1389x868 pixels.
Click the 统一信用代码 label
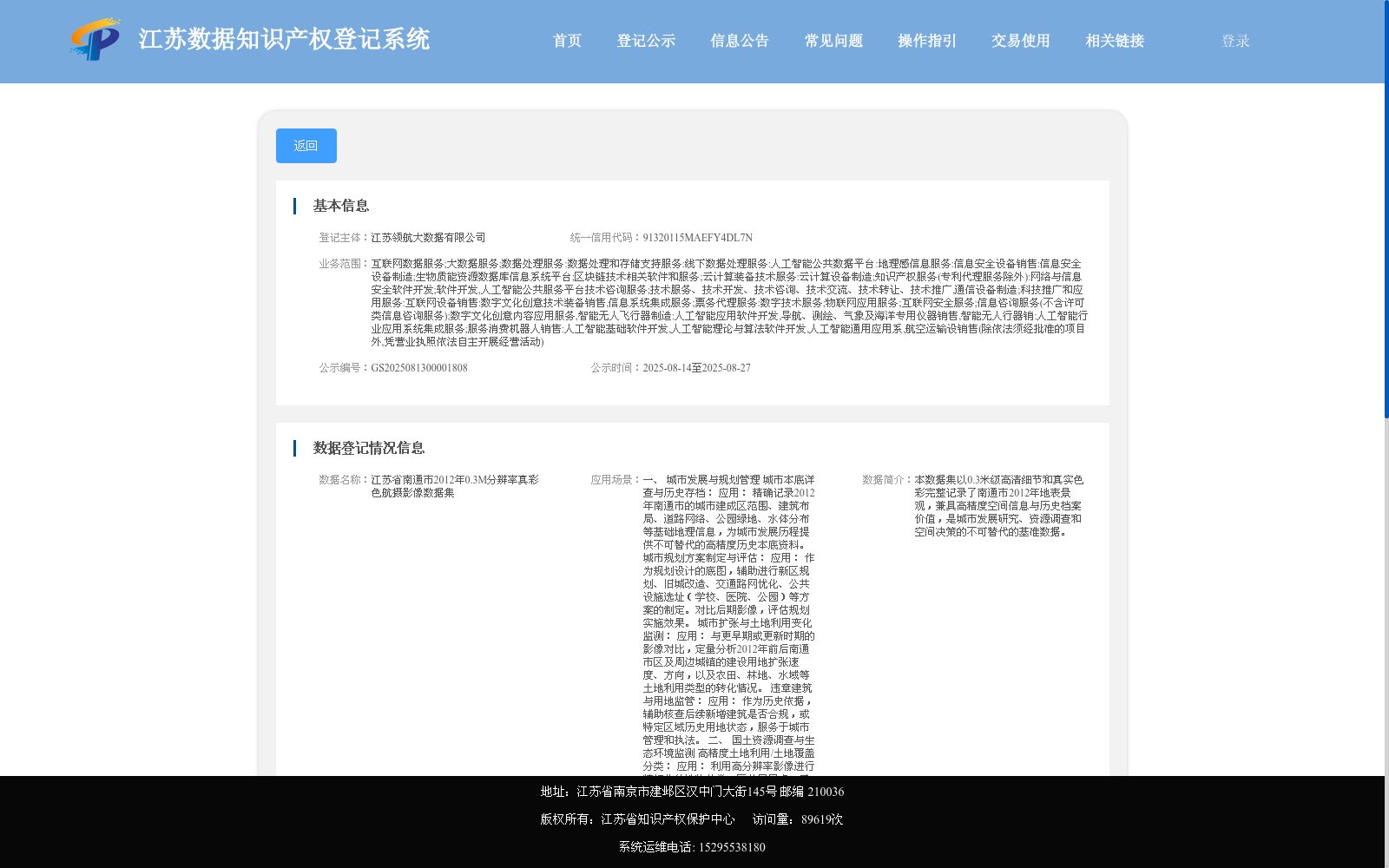click(606, 238)
